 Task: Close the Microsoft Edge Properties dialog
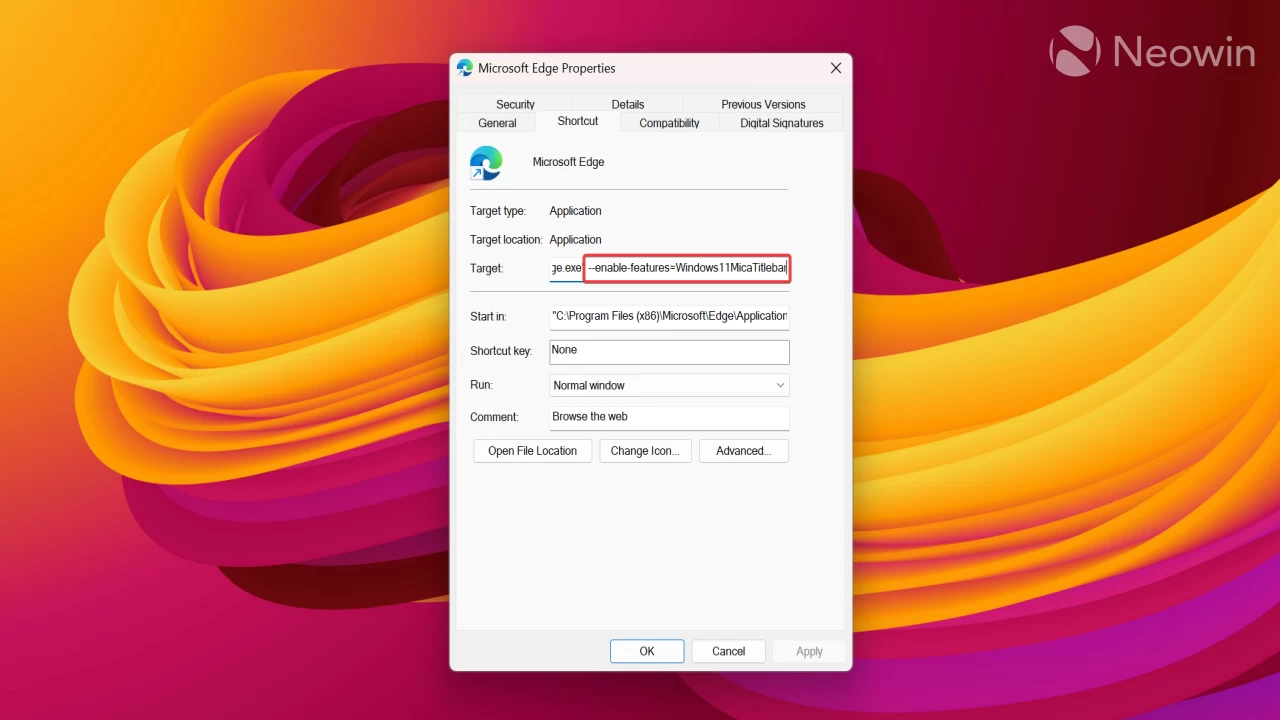836,68
